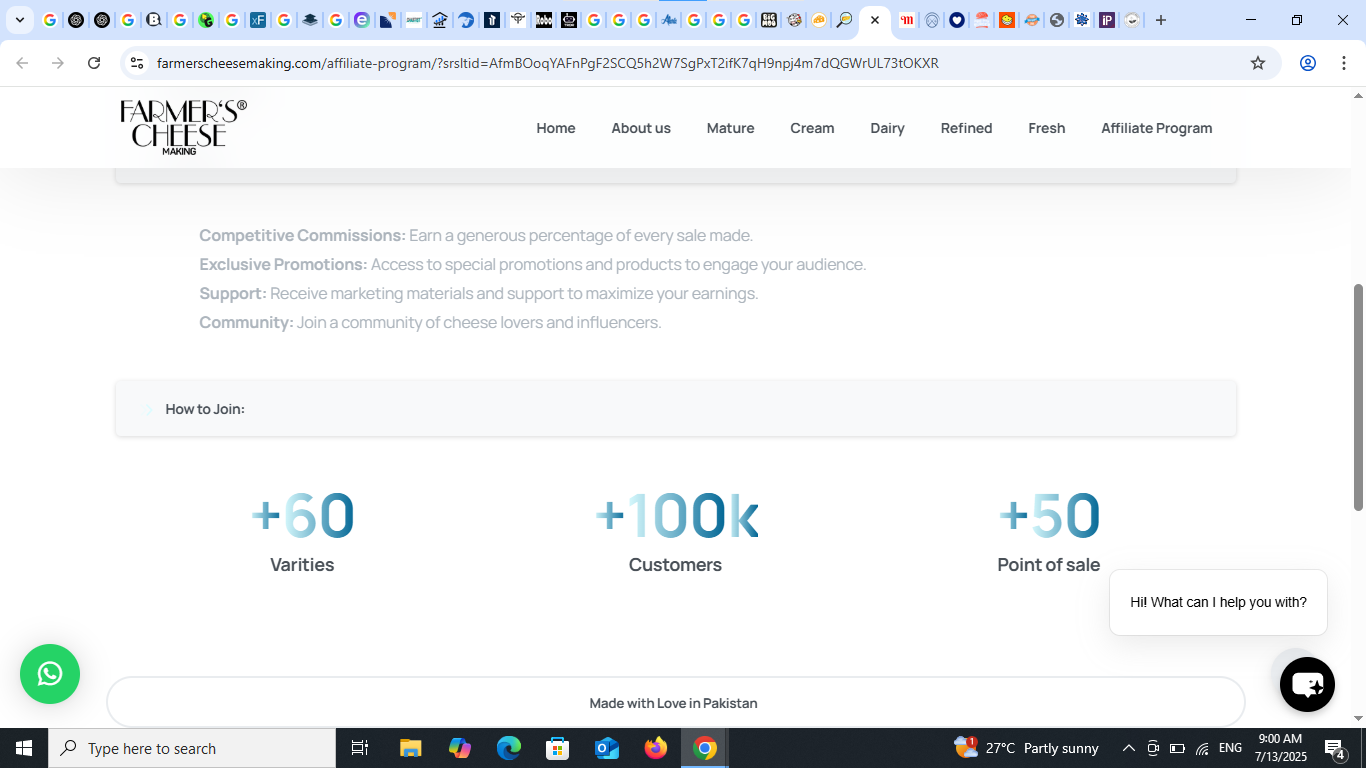Open the Chrome three-dot menu
This screenshot has height=768, width=1366.
1343,63
